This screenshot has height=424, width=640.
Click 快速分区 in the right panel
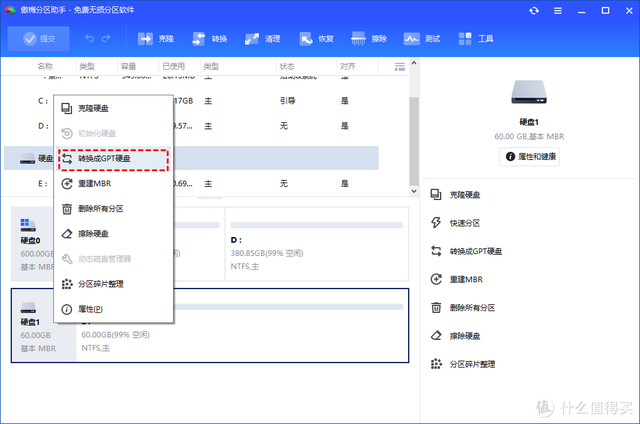point(456,223)
